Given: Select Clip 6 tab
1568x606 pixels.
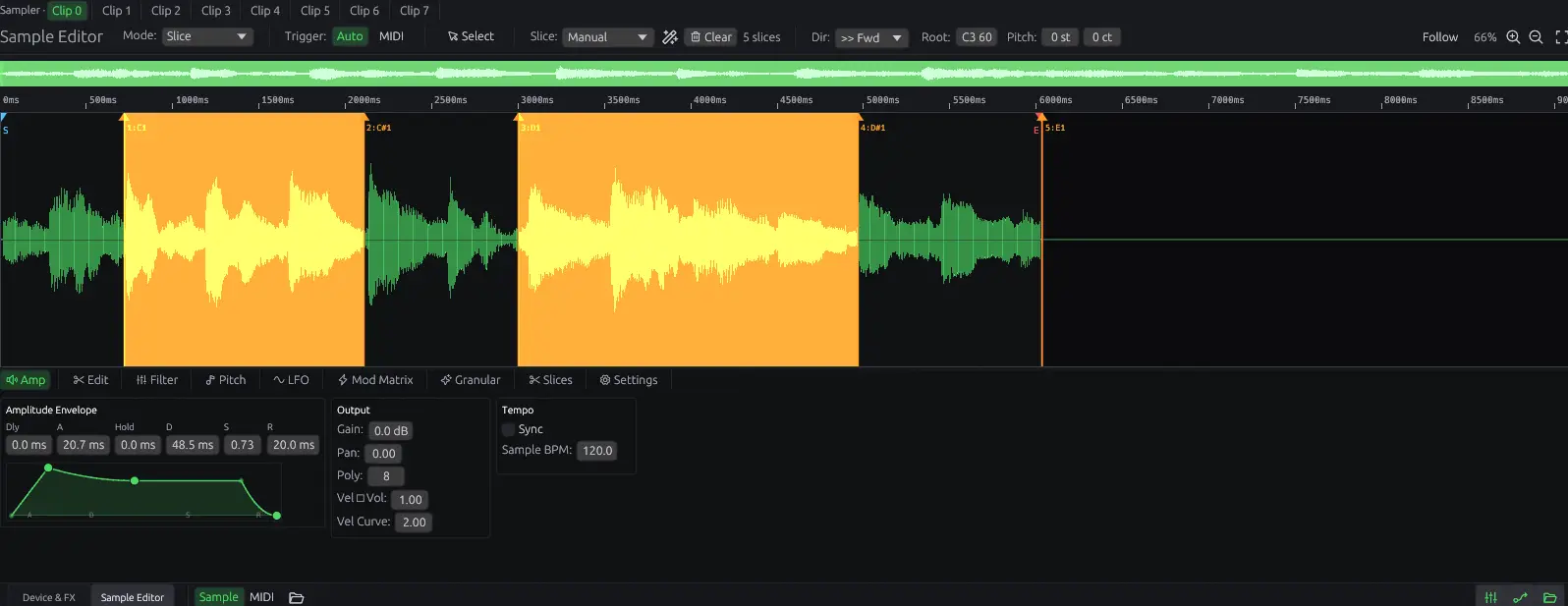Looking at the screenshot, I should (x=364, y=11).
